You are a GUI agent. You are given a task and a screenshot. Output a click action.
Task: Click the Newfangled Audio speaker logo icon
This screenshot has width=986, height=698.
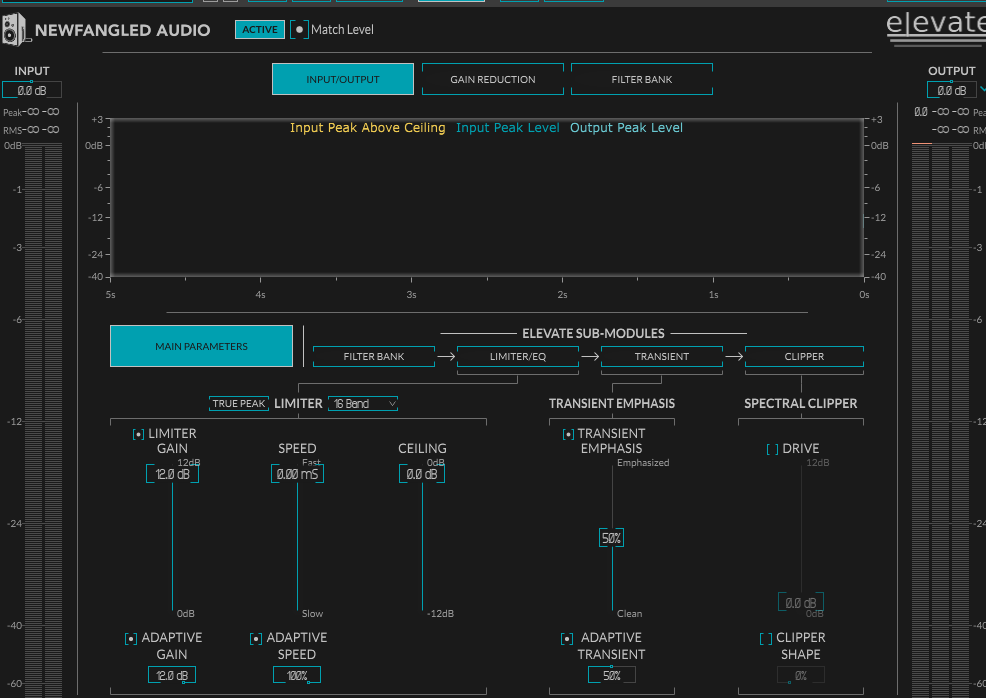pyautogui.click(x=14, y=29)
